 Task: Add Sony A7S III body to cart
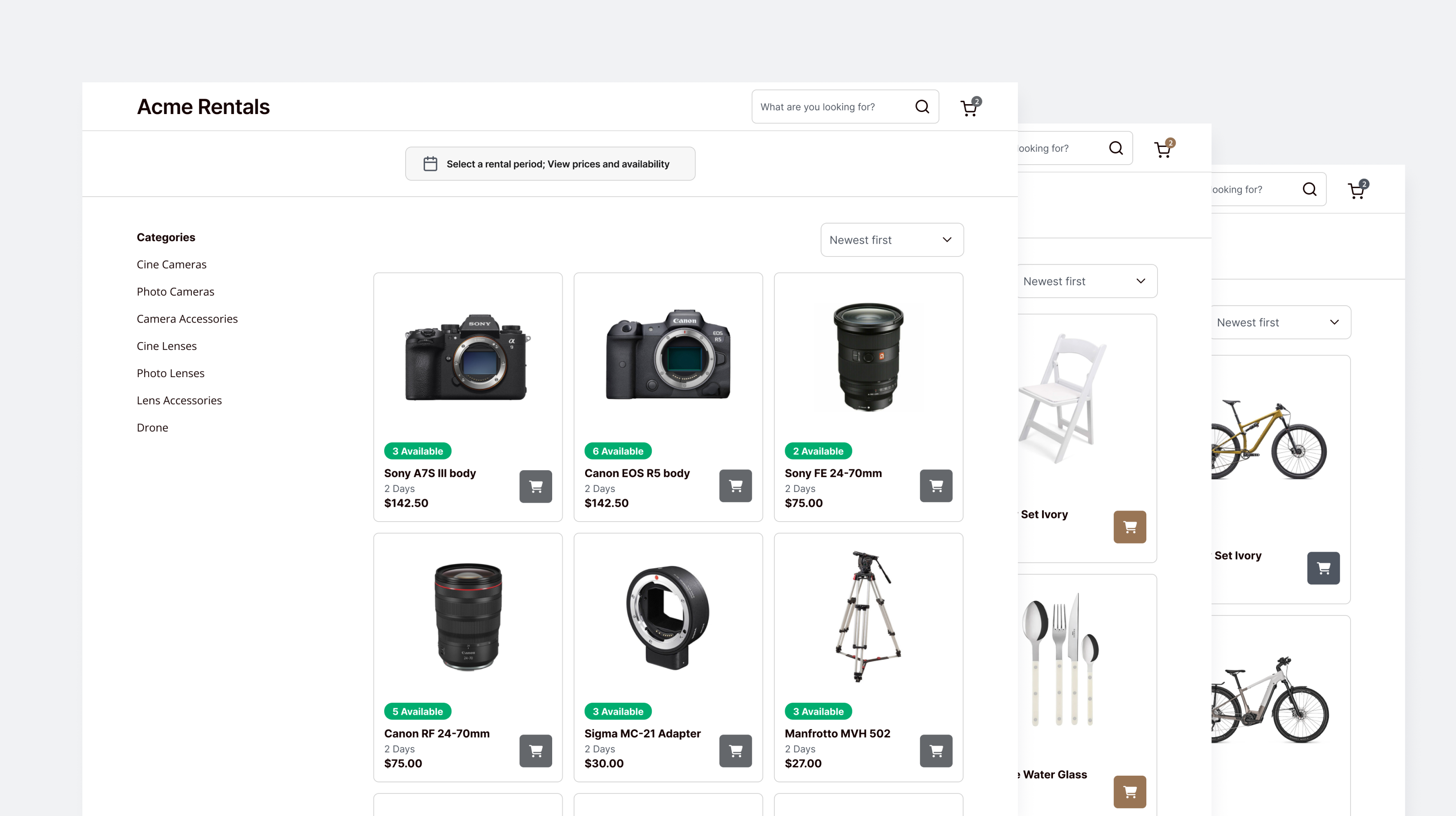535,486
